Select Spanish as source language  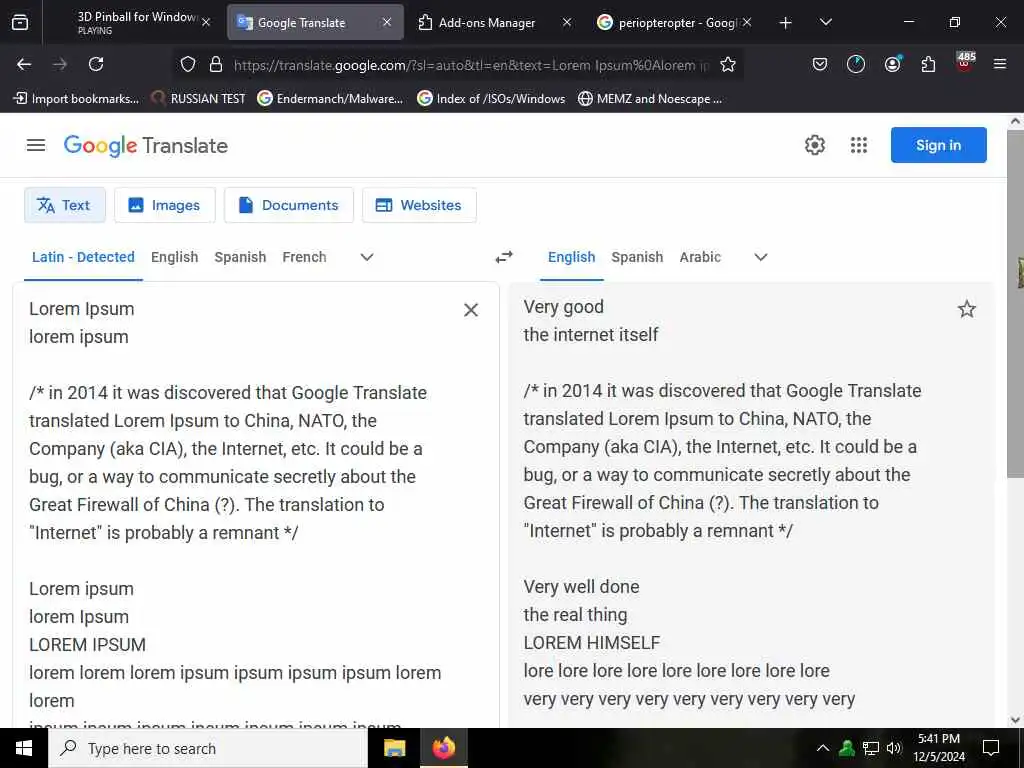(x=240, y=257)
